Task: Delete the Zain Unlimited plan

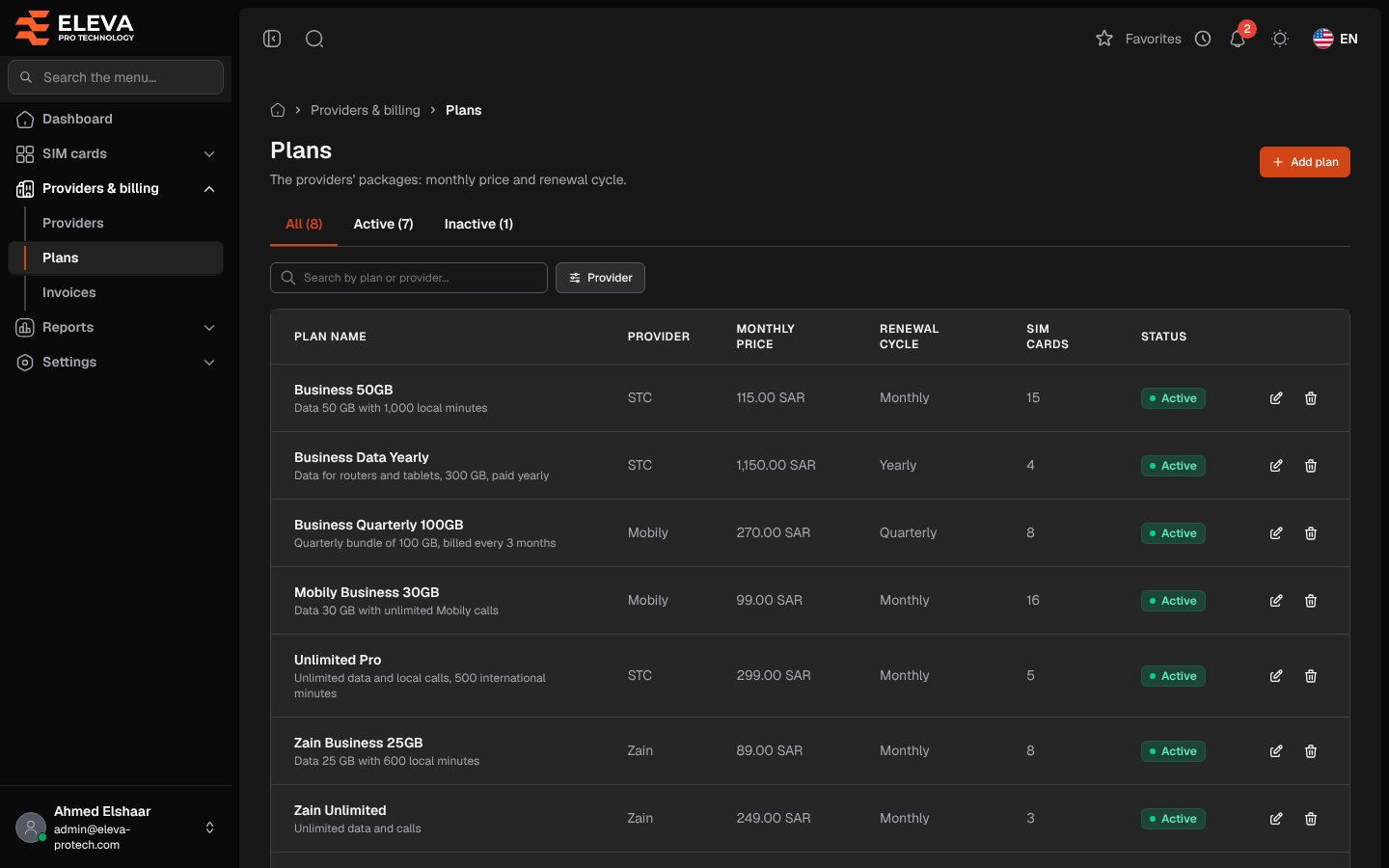Action: [x=1311, y=819]
